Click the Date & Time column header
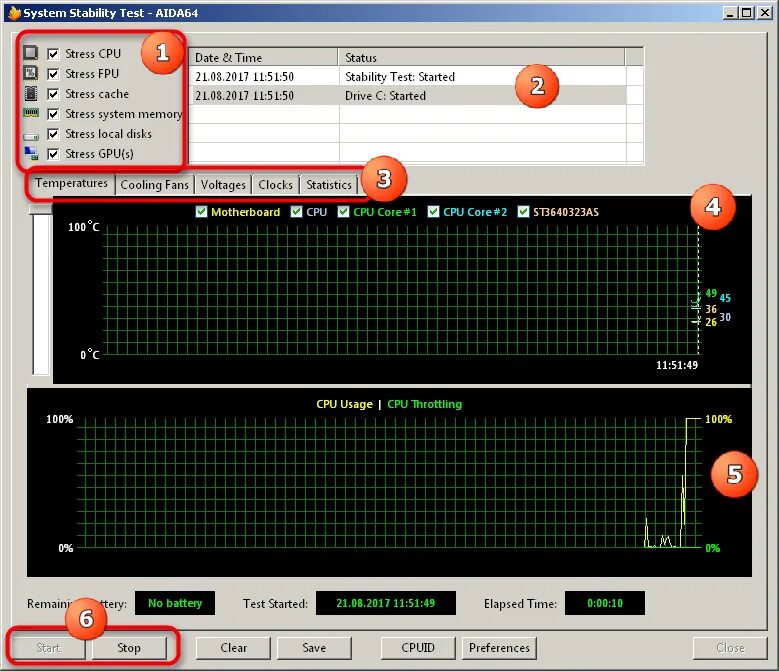 tap(263, 57)
